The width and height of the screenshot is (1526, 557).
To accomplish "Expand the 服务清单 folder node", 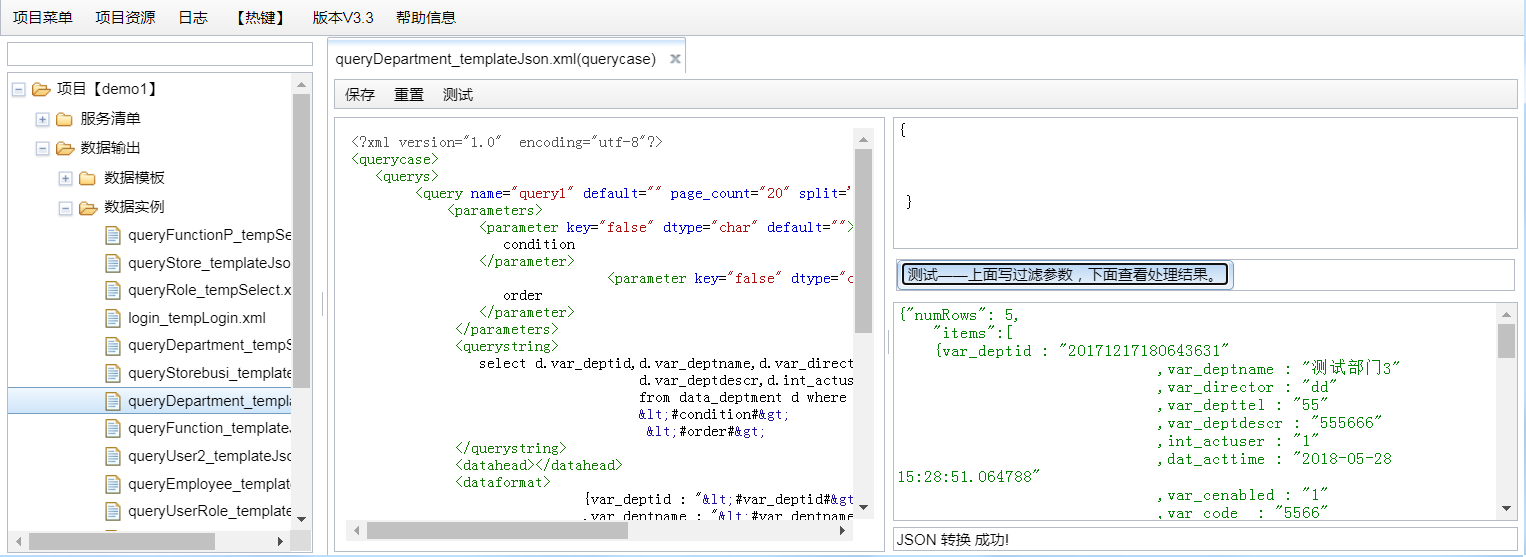I will point(42,119).
